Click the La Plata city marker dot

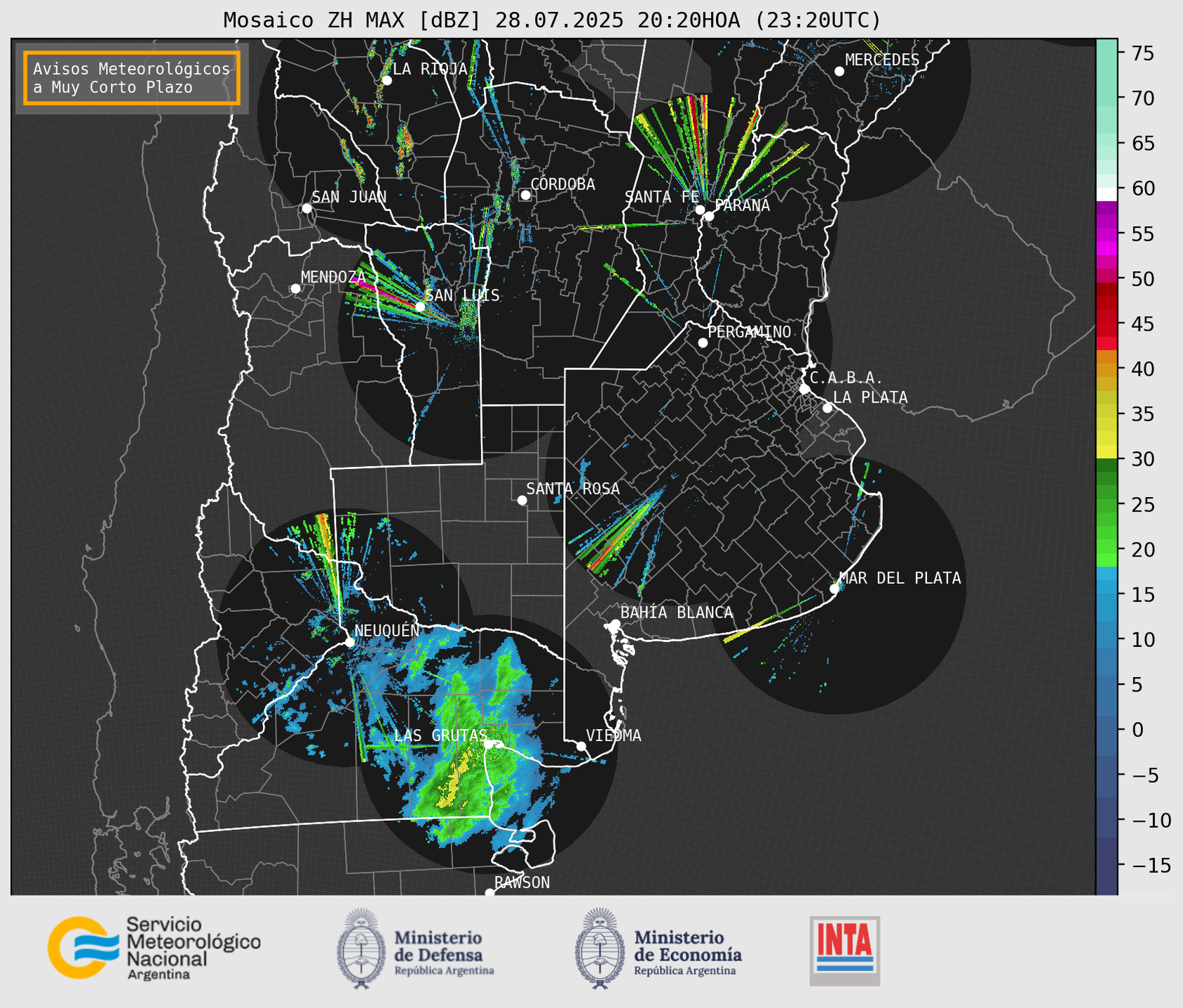(827, 408)
